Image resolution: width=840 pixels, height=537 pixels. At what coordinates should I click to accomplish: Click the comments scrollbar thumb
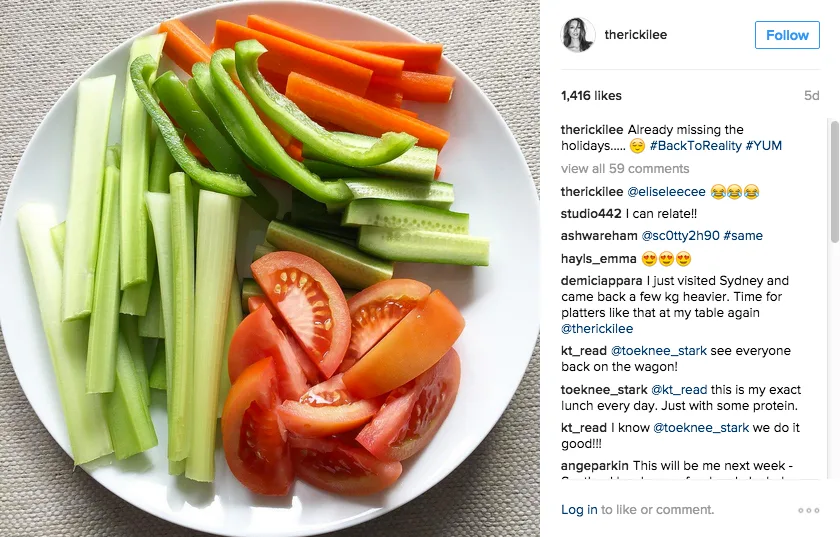click(834, 182)
